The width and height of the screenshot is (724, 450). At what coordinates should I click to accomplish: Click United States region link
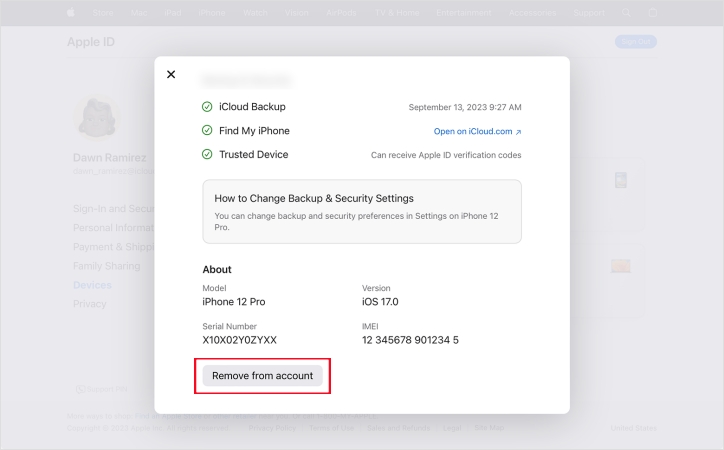coord(634,428)
